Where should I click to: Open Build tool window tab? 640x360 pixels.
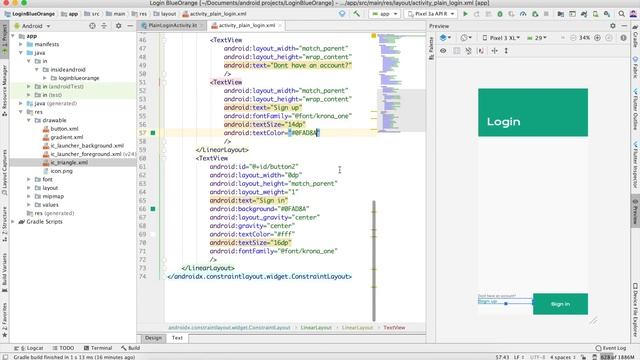tap(131, 348)
